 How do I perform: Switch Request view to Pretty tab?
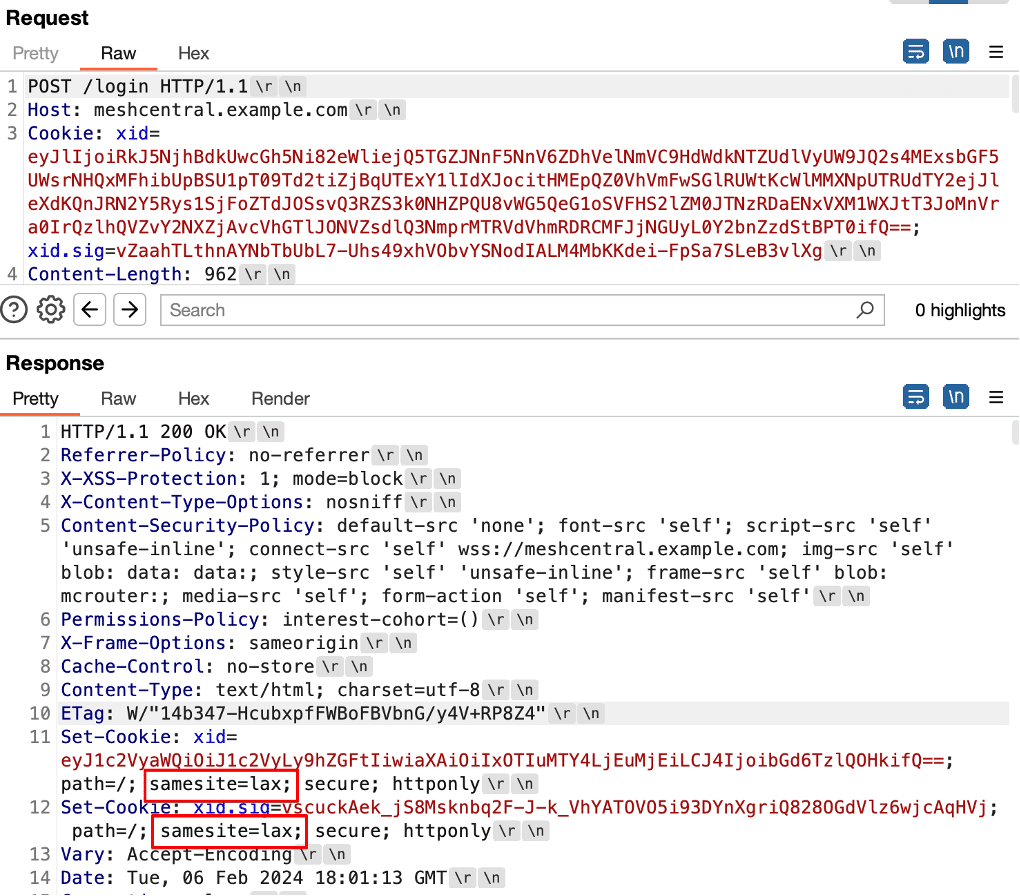(36, 53)
